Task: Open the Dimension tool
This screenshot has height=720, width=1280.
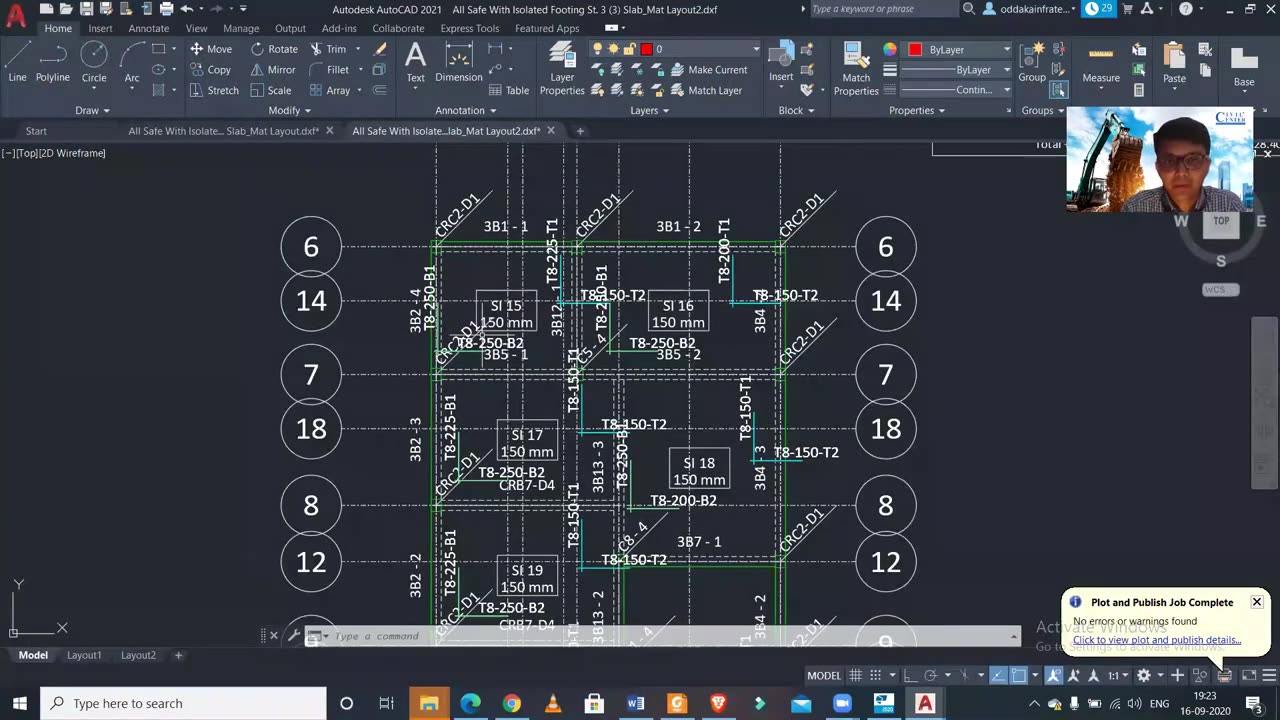Action: coord(459,62)
